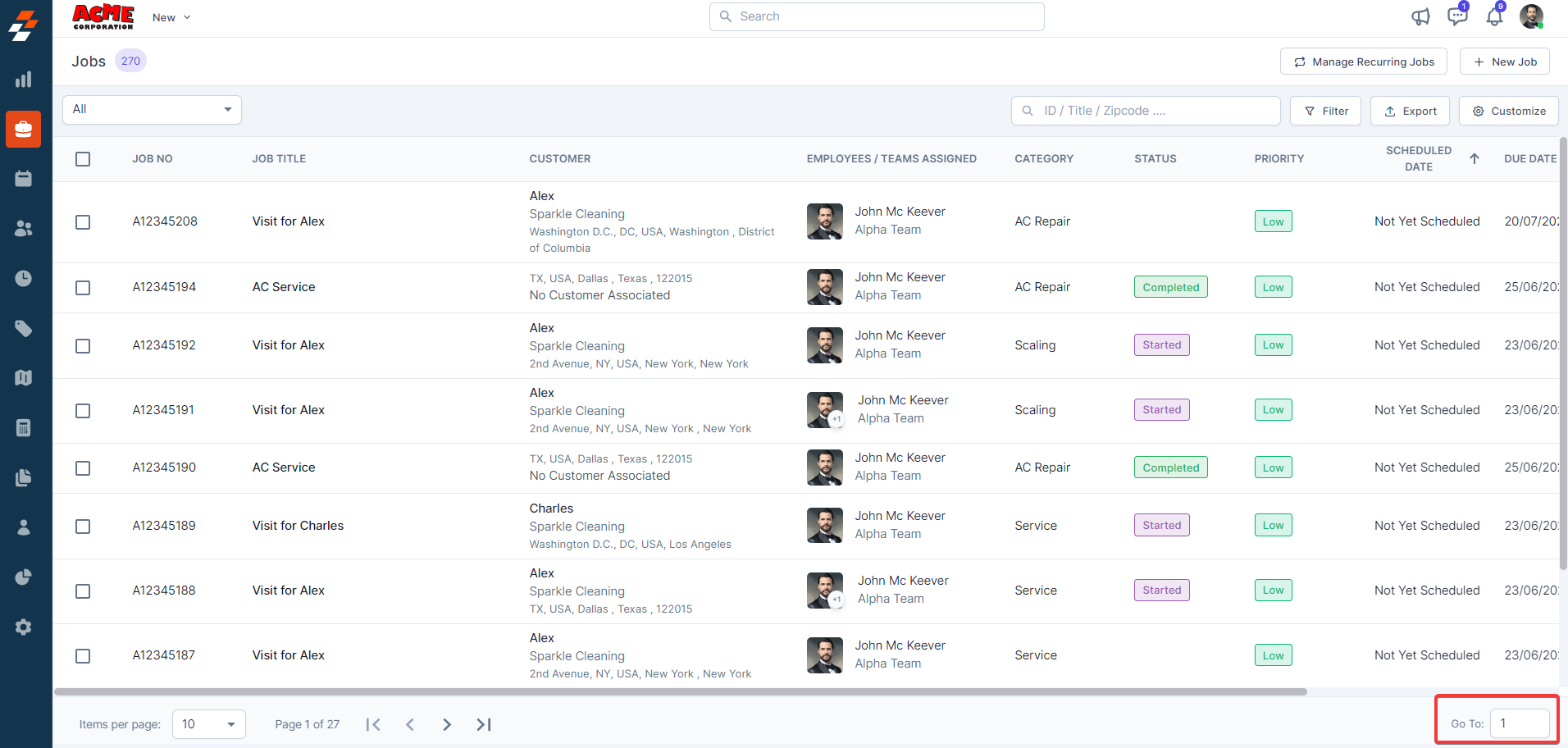1568x748 pixels.
Task: Expand the New dropdown next to logo
Action: click(171, 17)
